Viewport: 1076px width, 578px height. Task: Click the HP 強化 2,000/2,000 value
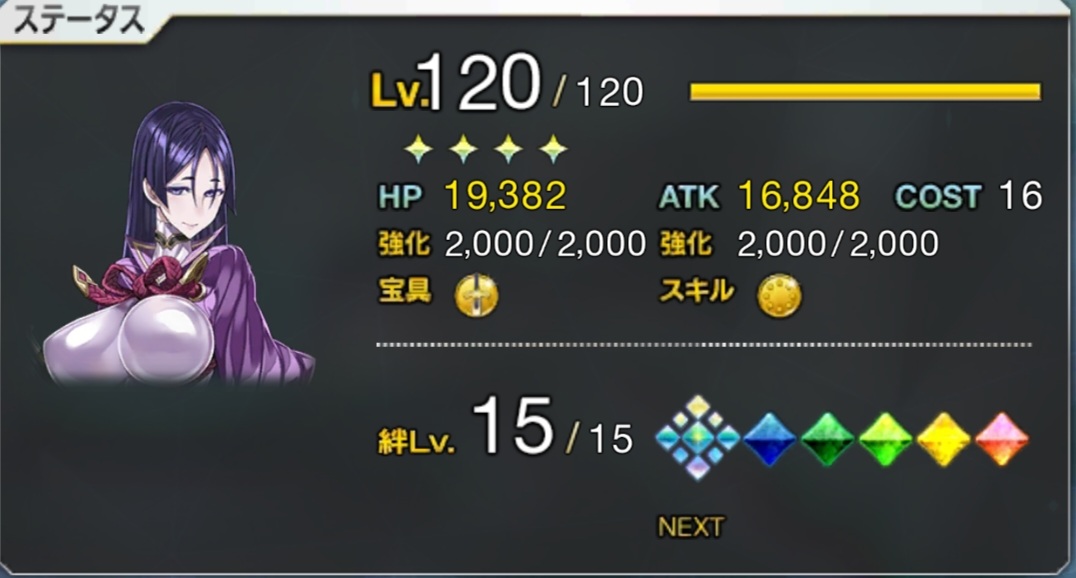point(546,244)
